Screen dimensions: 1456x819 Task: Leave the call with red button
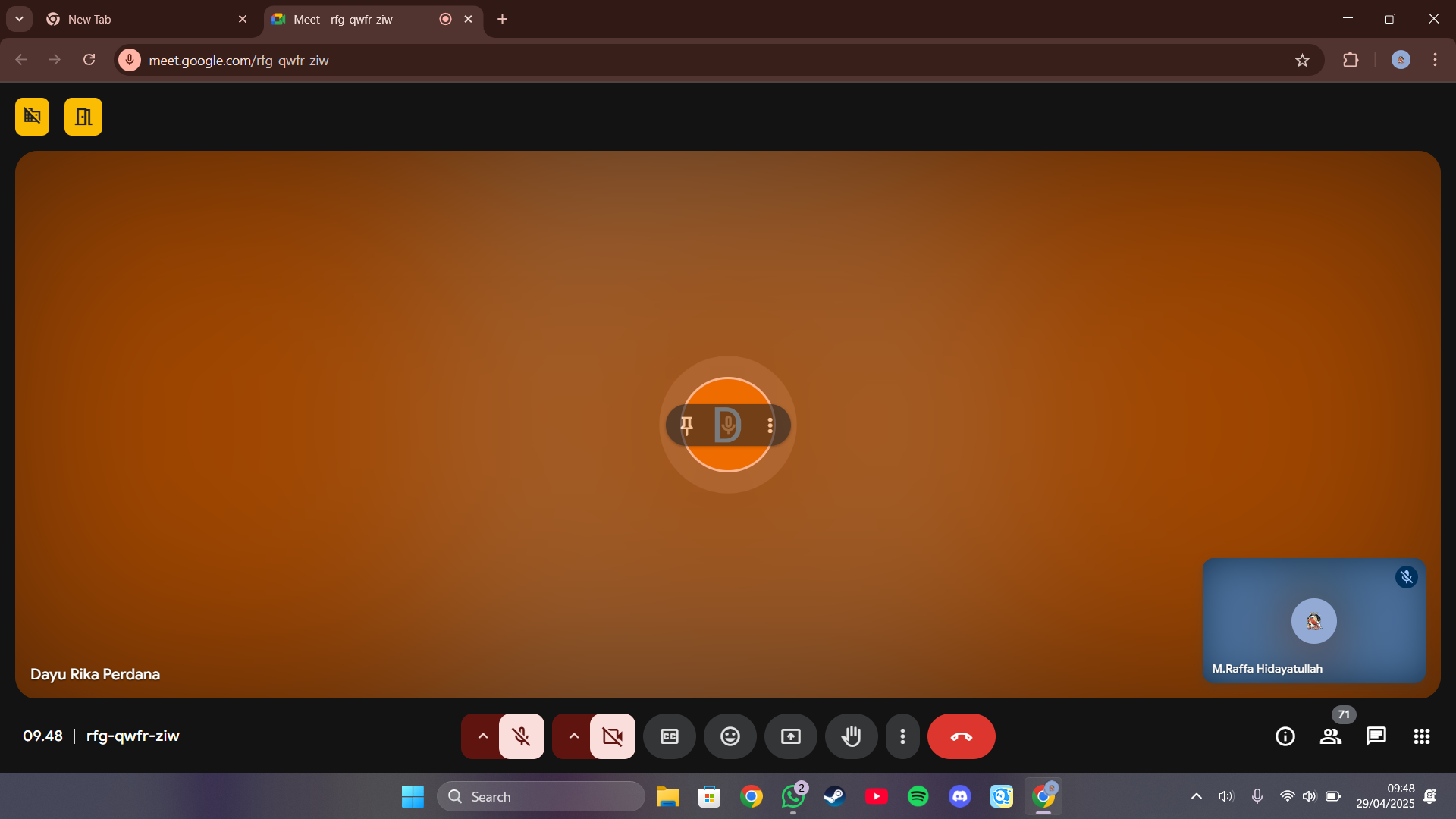coord(961,736)
